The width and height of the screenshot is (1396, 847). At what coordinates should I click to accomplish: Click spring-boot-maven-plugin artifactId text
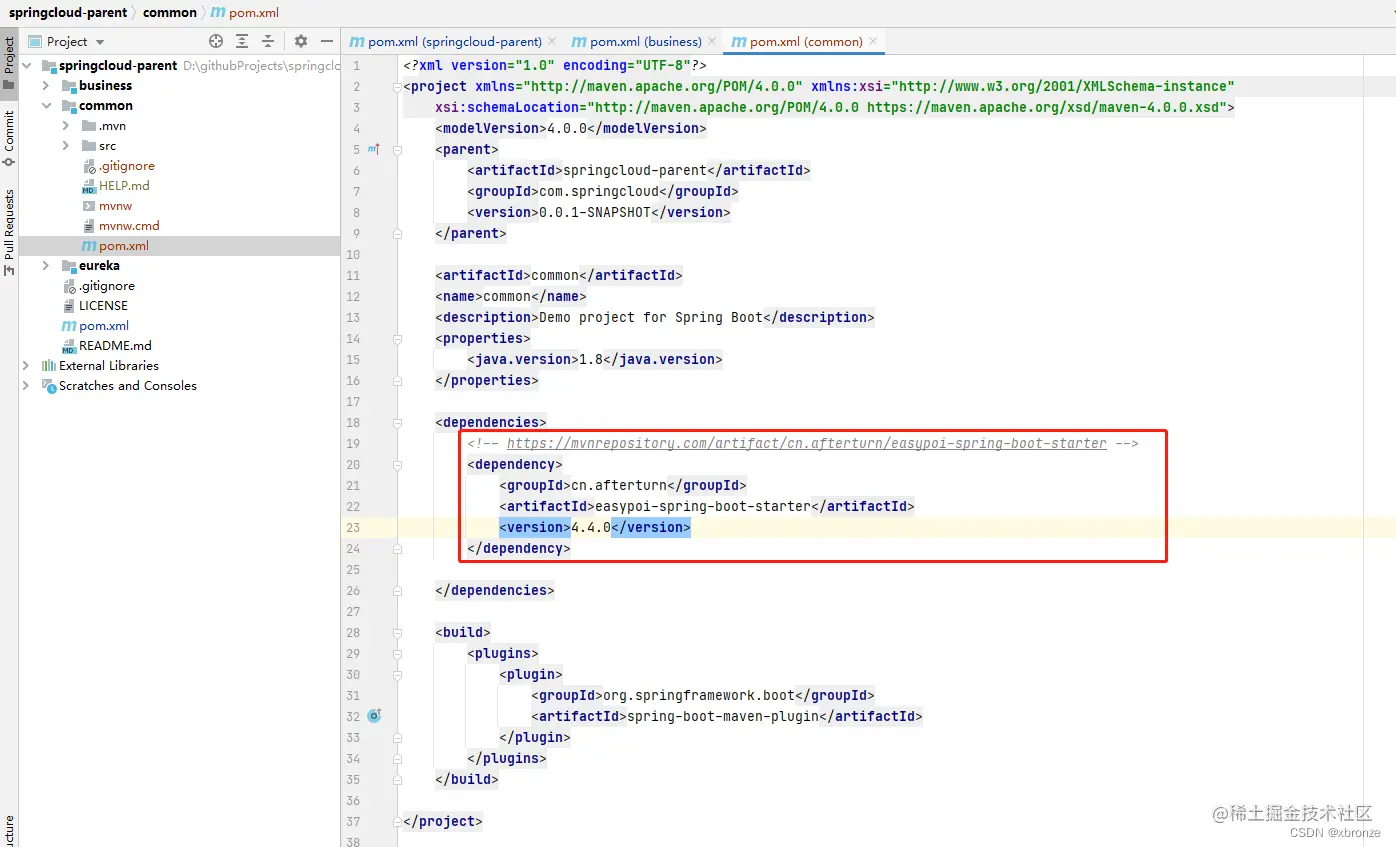click(x=723, y=716)
